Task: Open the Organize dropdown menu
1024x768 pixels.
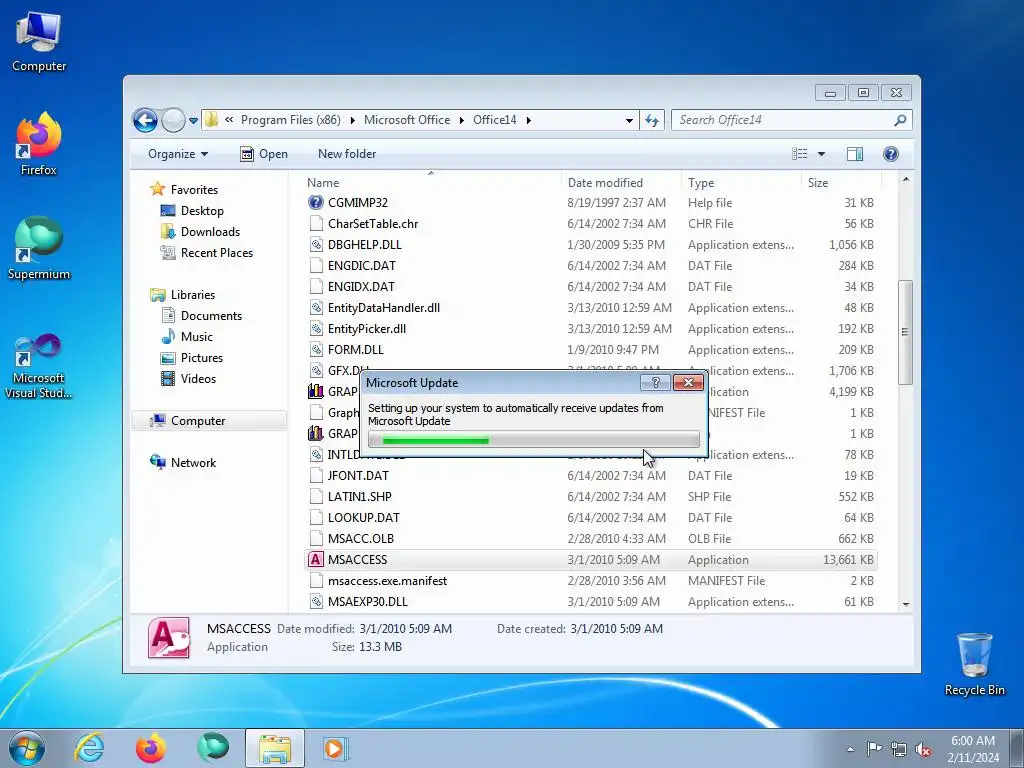Action: tap(178, 154)
